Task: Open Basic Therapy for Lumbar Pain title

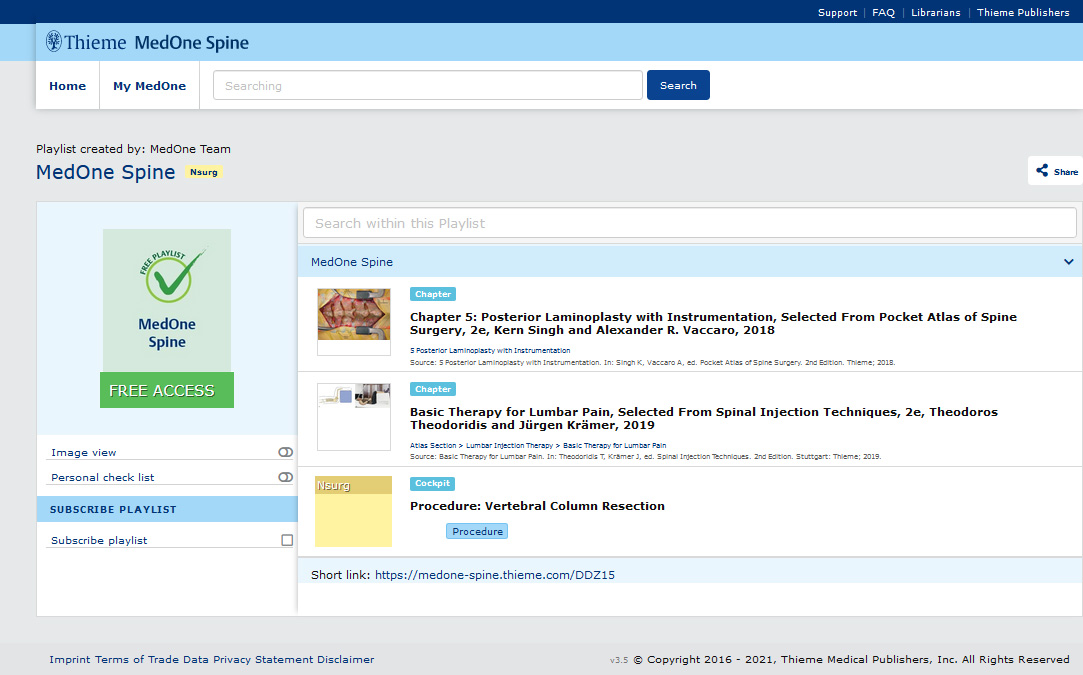Action: click(x=704, y=419)
